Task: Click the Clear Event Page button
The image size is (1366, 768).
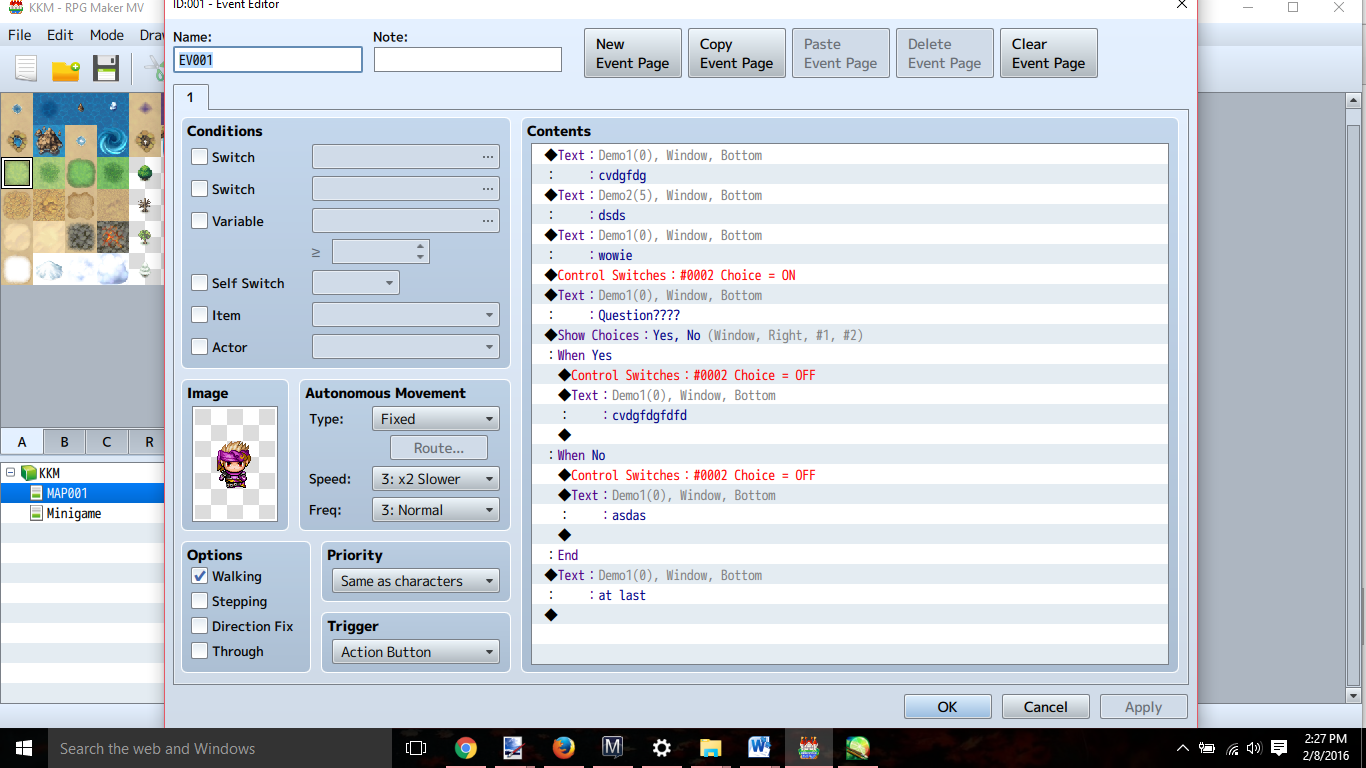Action: tap(1048, 53)
